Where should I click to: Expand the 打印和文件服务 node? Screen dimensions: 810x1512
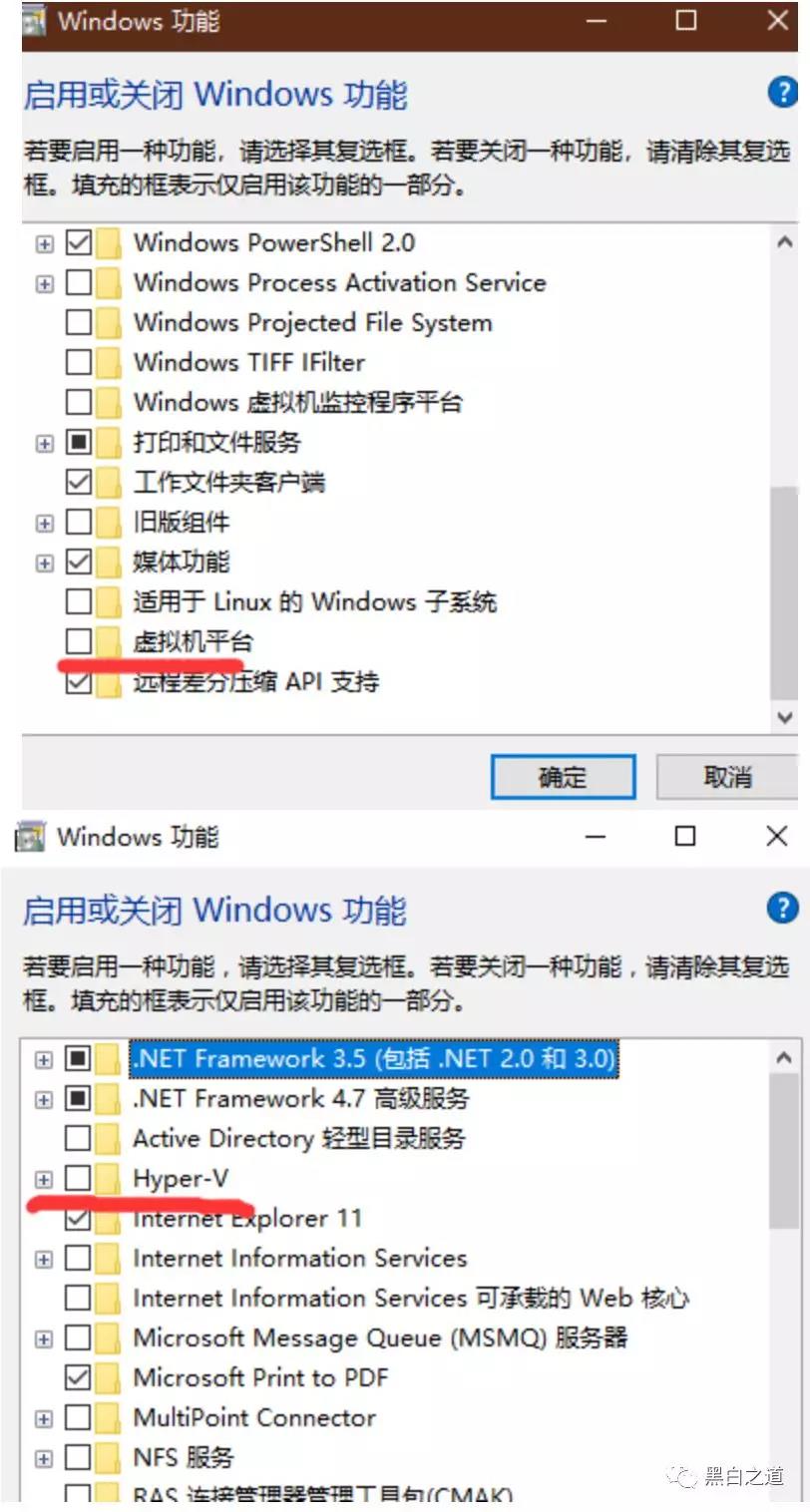[43, 442]
